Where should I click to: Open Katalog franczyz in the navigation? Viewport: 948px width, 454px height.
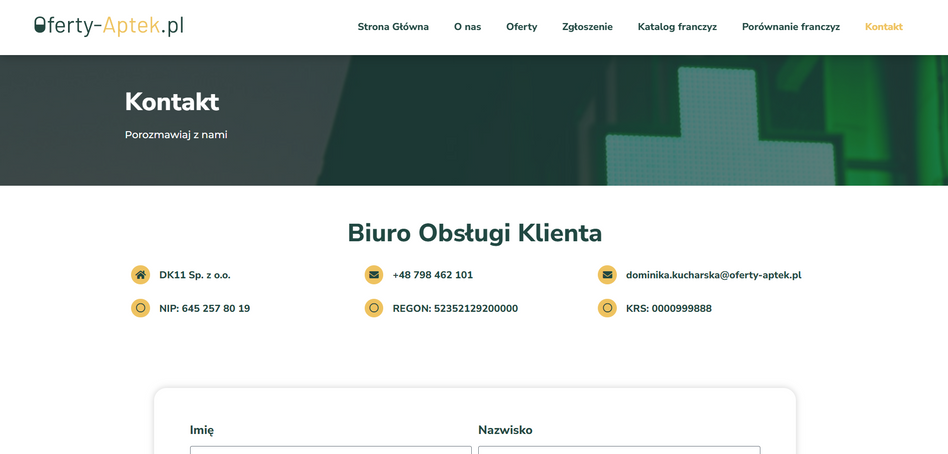point(677,27)
